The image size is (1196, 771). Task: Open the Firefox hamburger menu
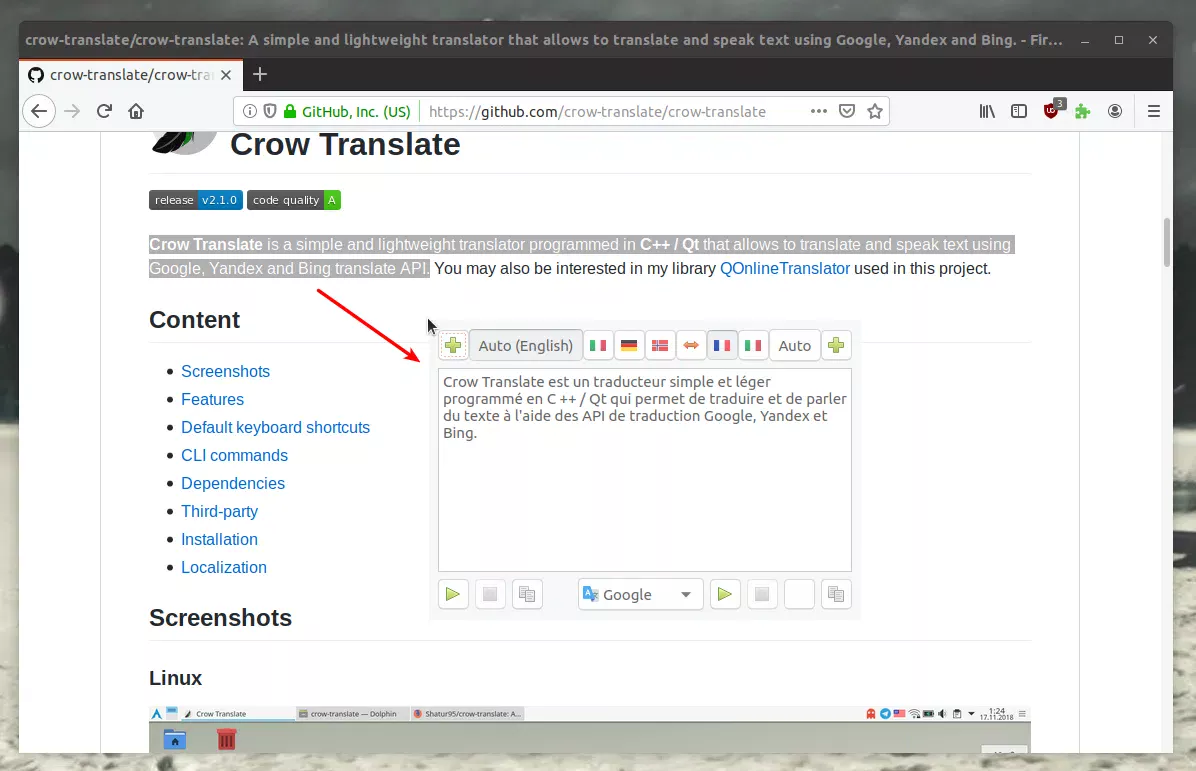point(1154,111)
